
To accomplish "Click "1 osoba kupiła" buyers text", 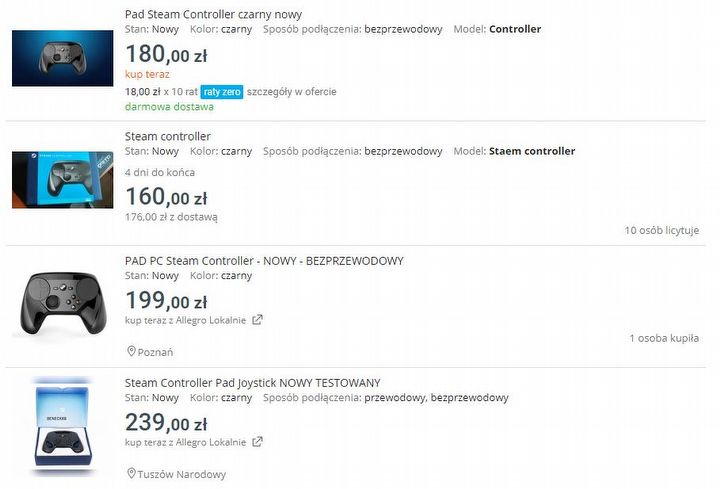I will pyautogui.click(x=664, y=339).
